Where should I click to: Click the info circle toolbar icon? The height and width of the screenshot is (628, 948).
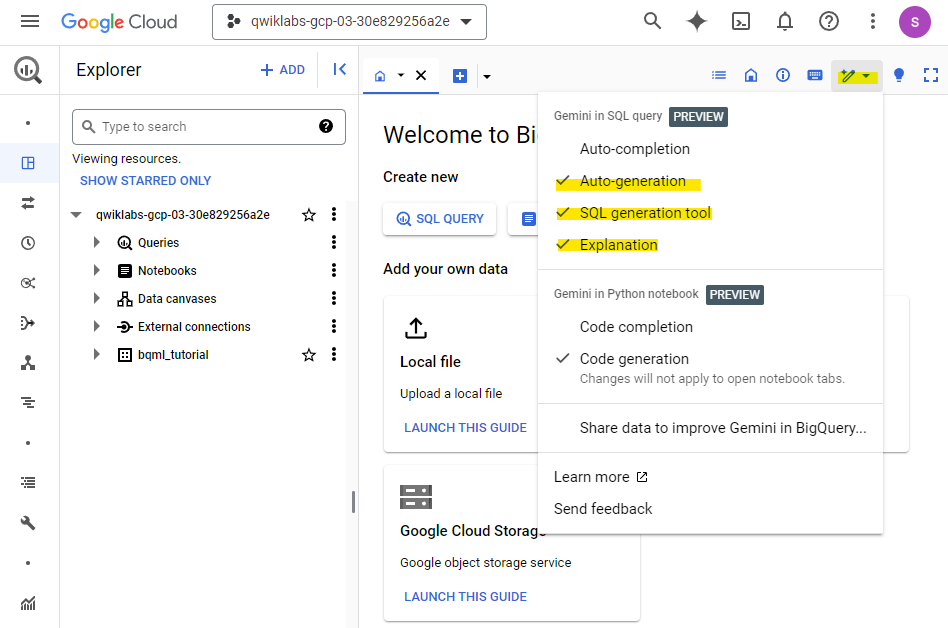pyautogui.click(x=783, y=76)
